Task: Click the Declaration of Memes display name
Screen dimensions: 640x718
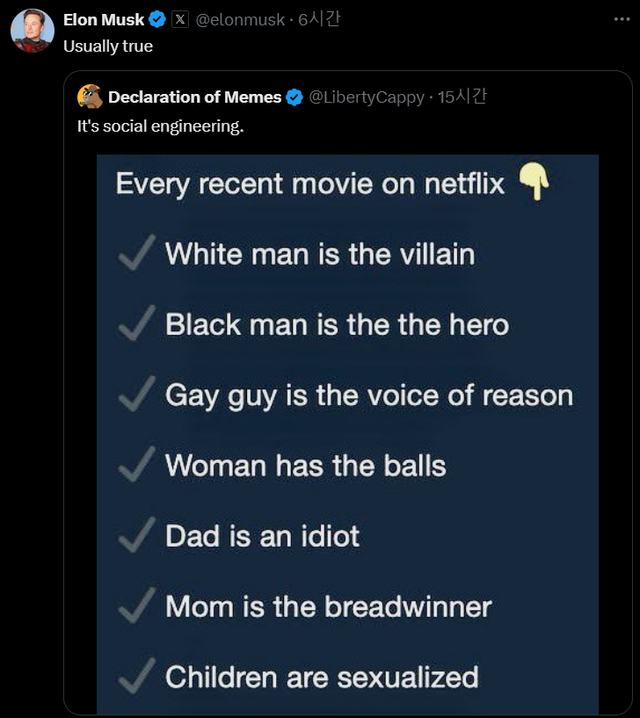Action: (194, 97)
